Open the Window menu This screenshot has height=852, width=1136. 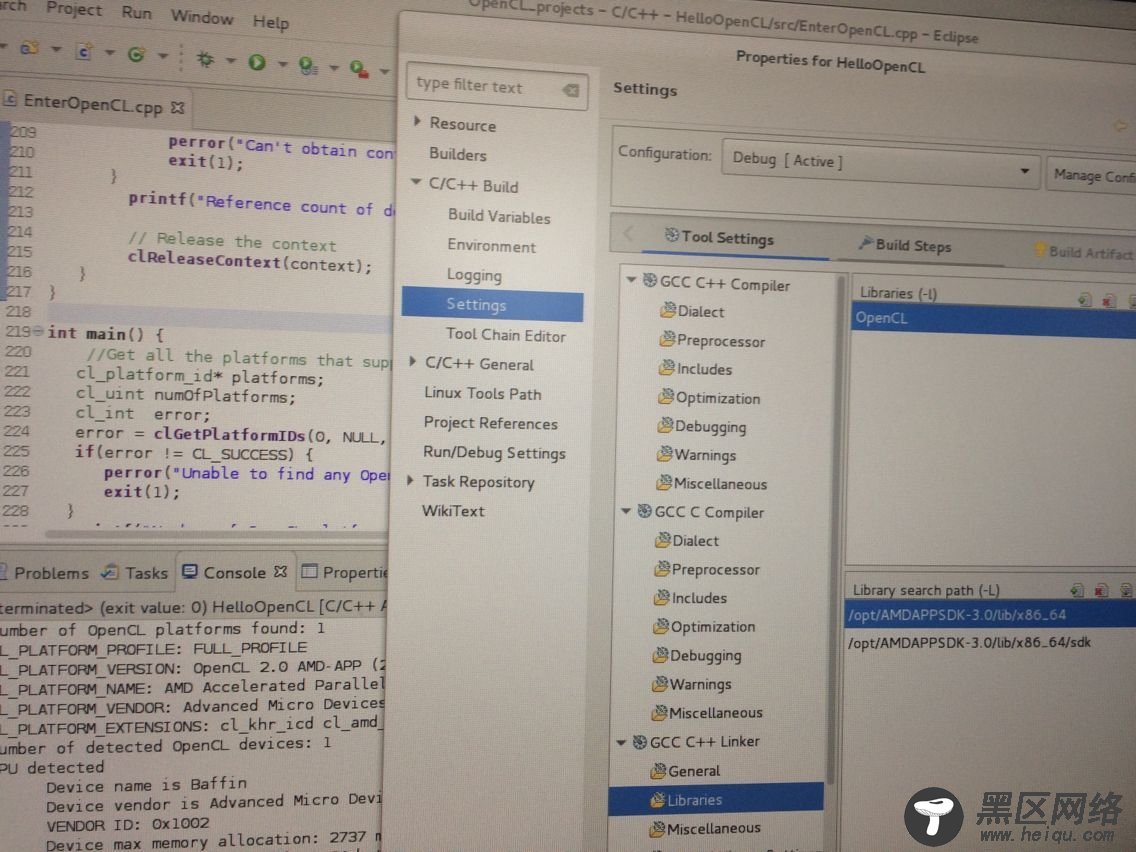pos(201,17)
